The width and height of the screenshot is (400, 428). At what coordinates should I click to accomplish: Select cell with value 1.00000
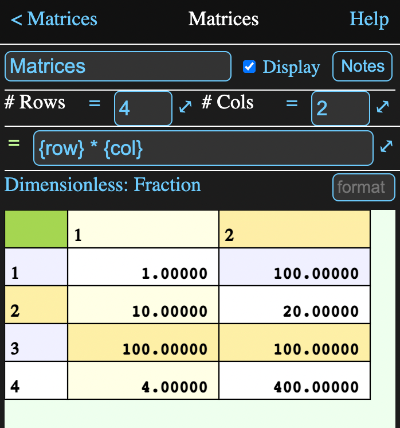click(143, 267)
